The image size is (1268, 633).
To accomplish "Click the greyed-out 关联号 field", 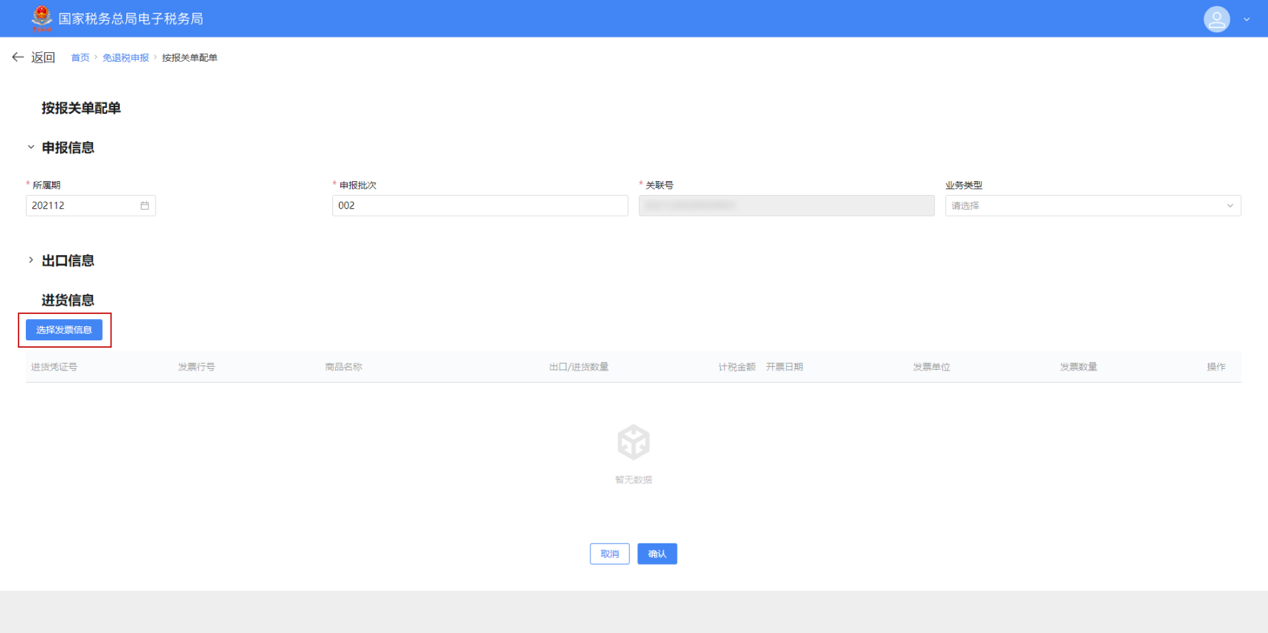I will coord(786,206).
